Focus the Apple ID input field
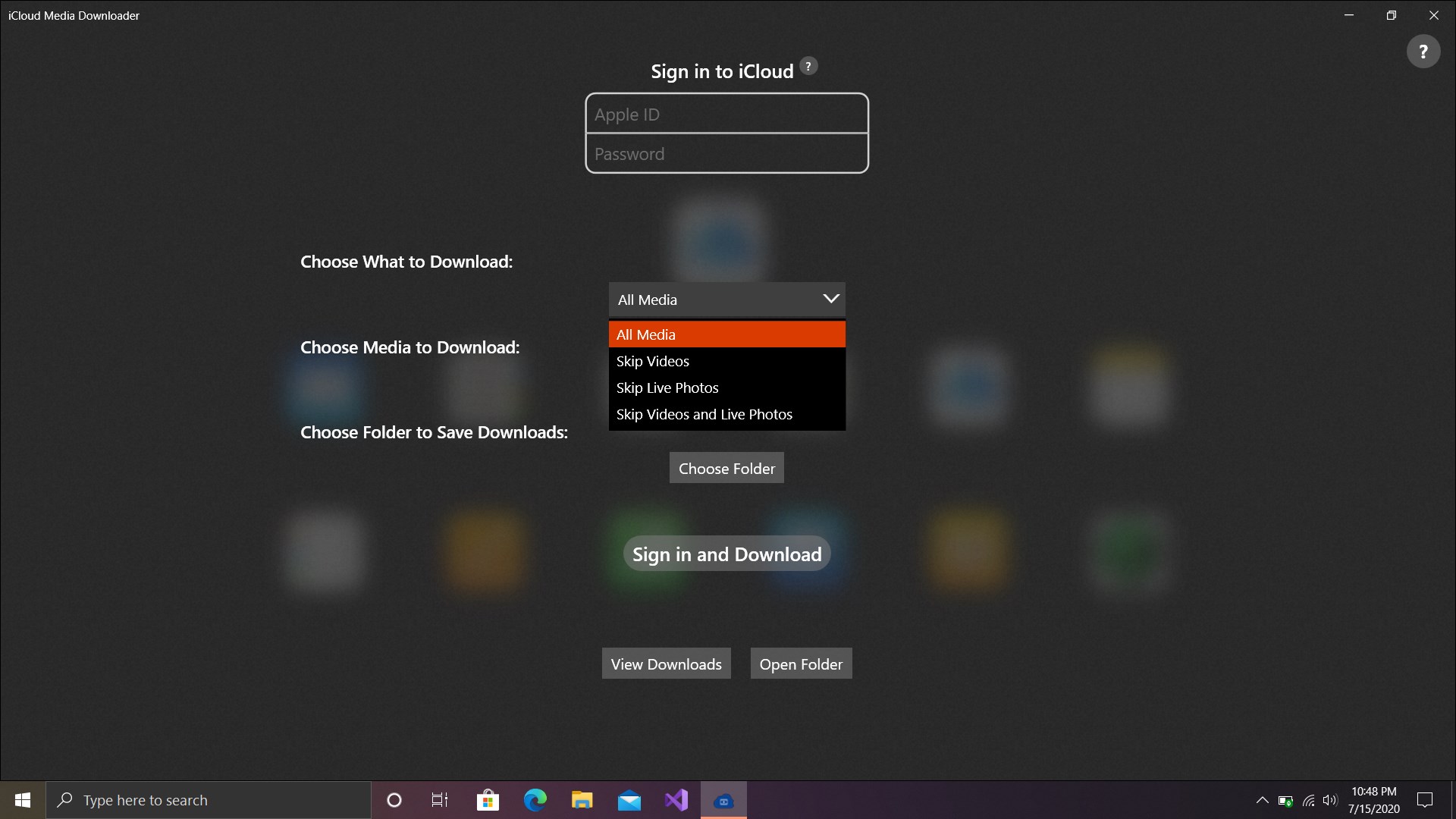 pyautogui.click(x=726, y=115)
